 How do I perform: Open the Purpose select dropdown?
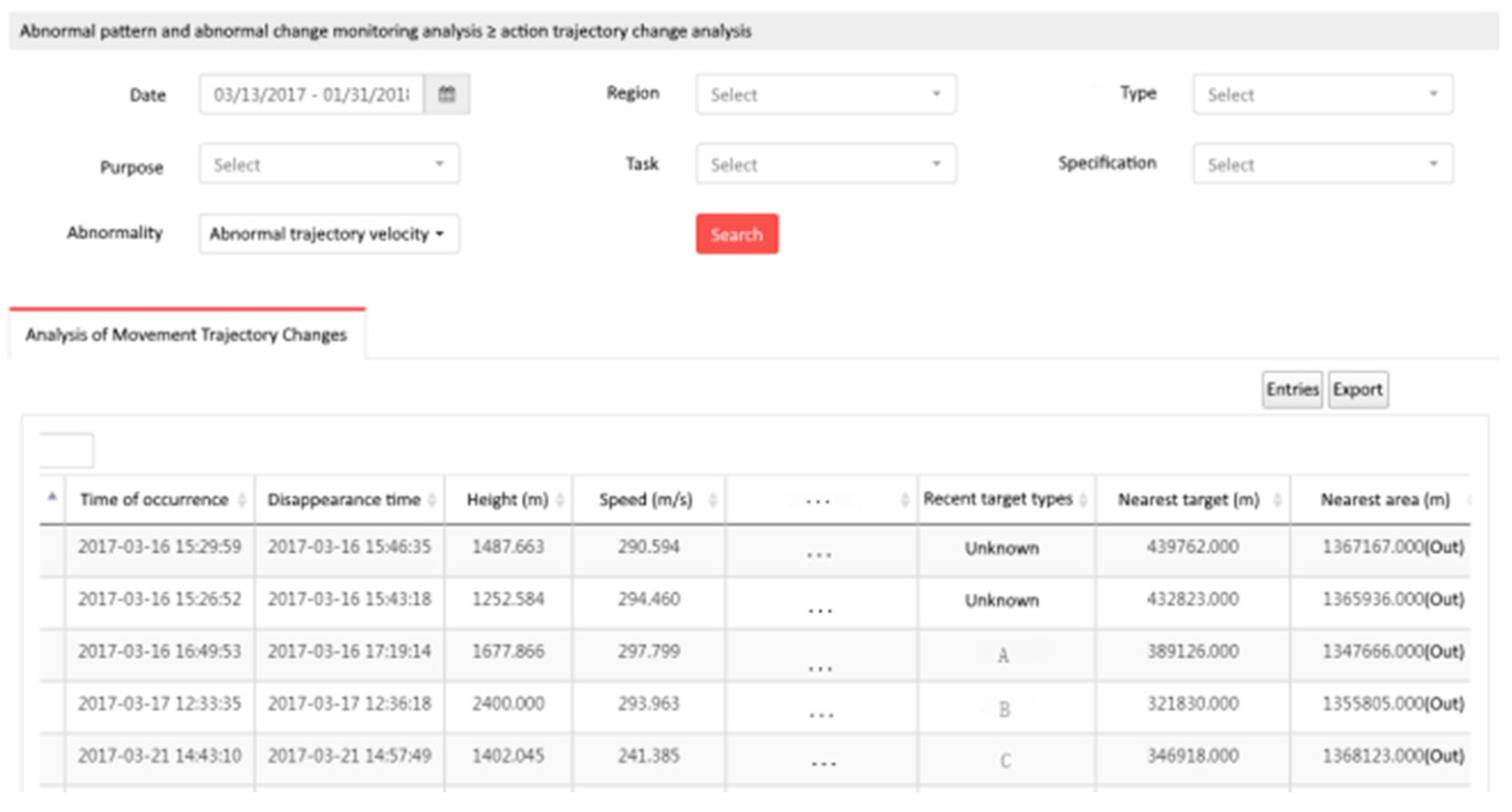point(329,164)
